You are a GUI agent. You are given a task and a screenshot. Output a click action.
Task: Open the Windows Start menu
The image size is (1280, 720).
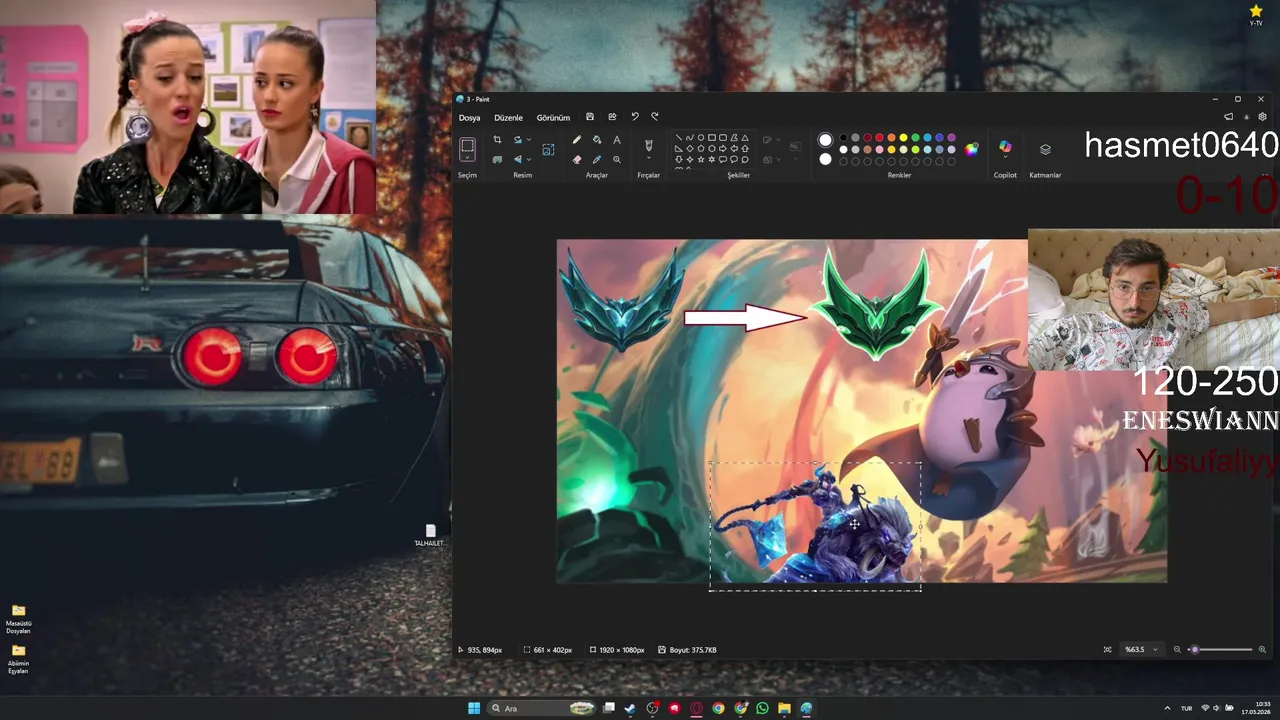474,708
